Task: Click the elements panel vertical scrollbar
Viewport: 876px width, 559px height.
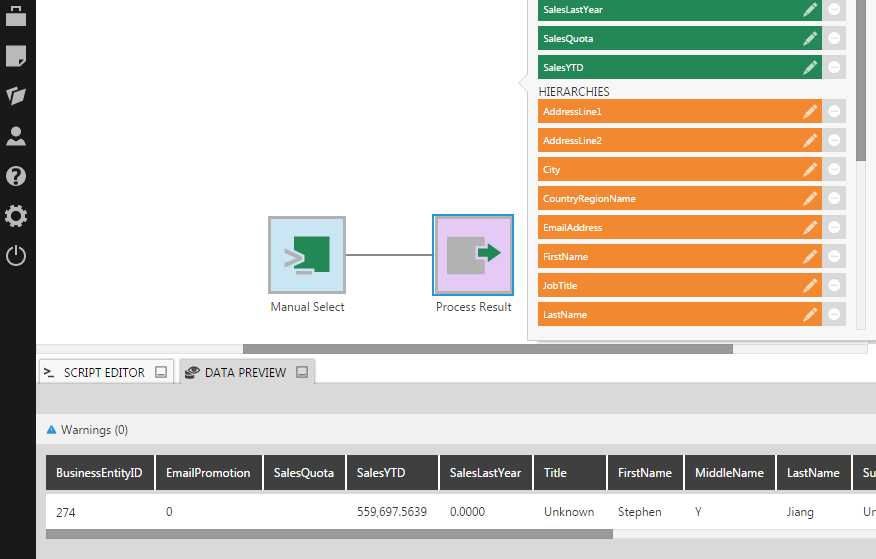Action: coord(861,78)
